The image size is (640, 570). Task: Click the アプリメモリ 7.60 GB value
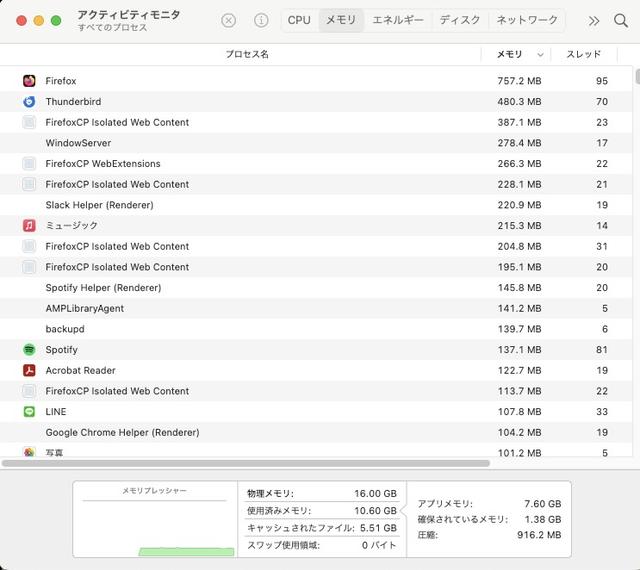click(x=543, y=503)
